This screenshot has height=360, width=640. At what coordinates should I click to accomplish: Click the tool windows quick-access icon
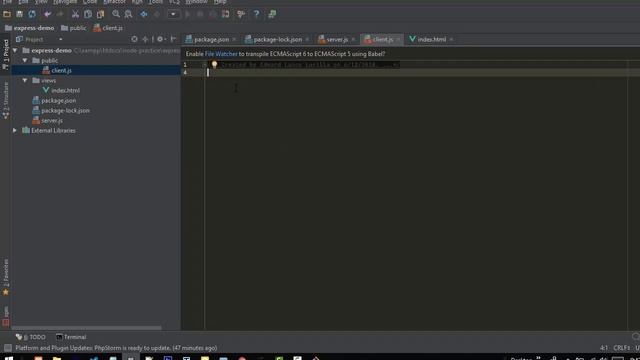pos(7,348)
